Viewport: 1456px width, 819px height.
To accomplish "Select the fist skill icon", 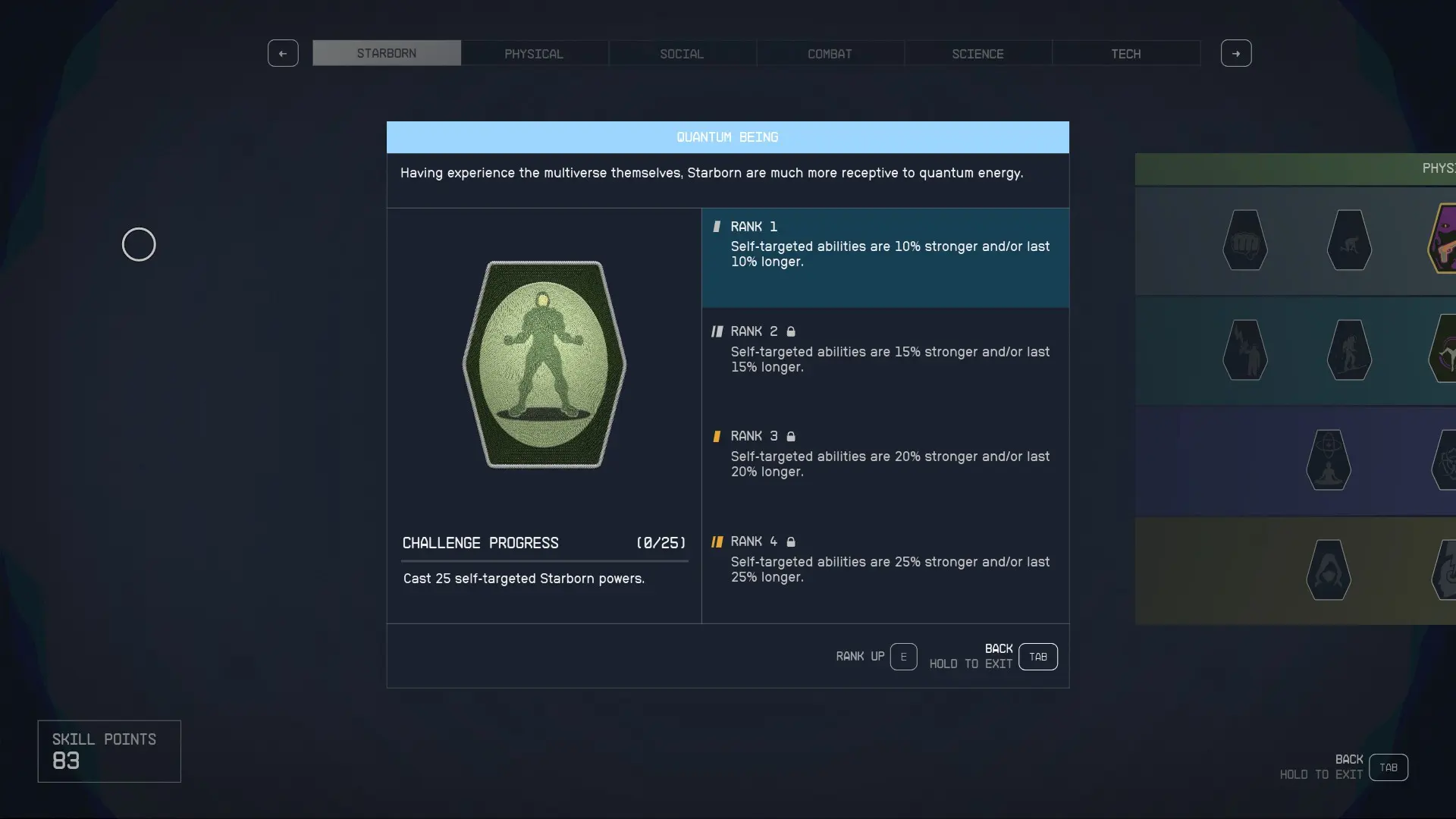I will click(x=1244, y=241).
